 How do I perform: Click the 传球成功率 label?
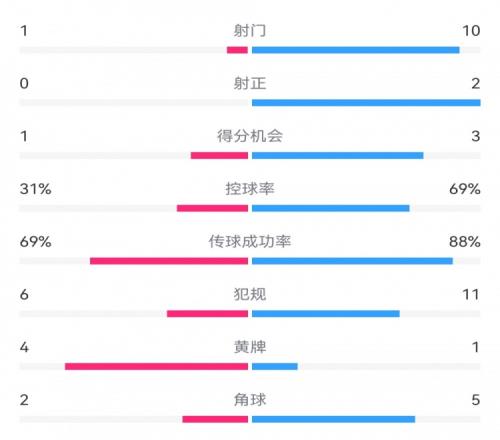(250, 241)
